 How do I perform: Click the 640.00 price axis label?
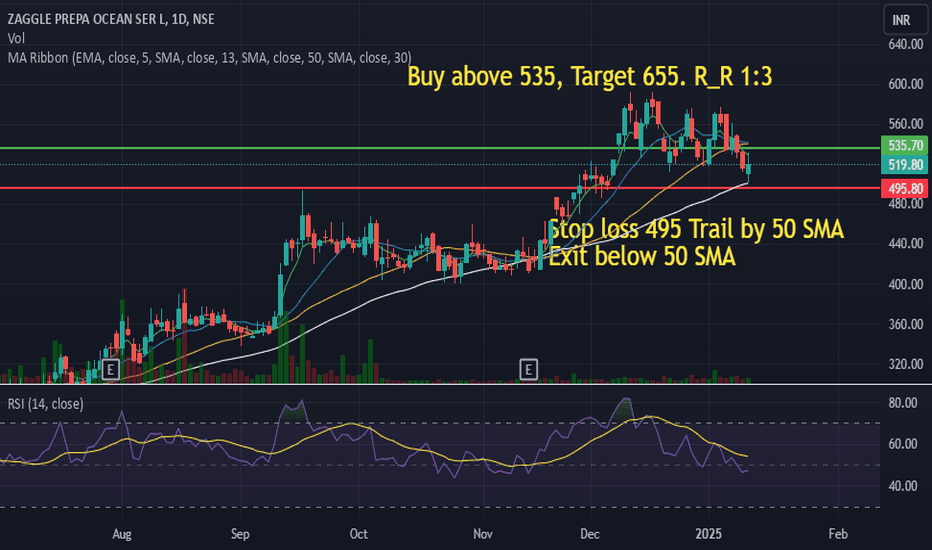pos(906,44)
